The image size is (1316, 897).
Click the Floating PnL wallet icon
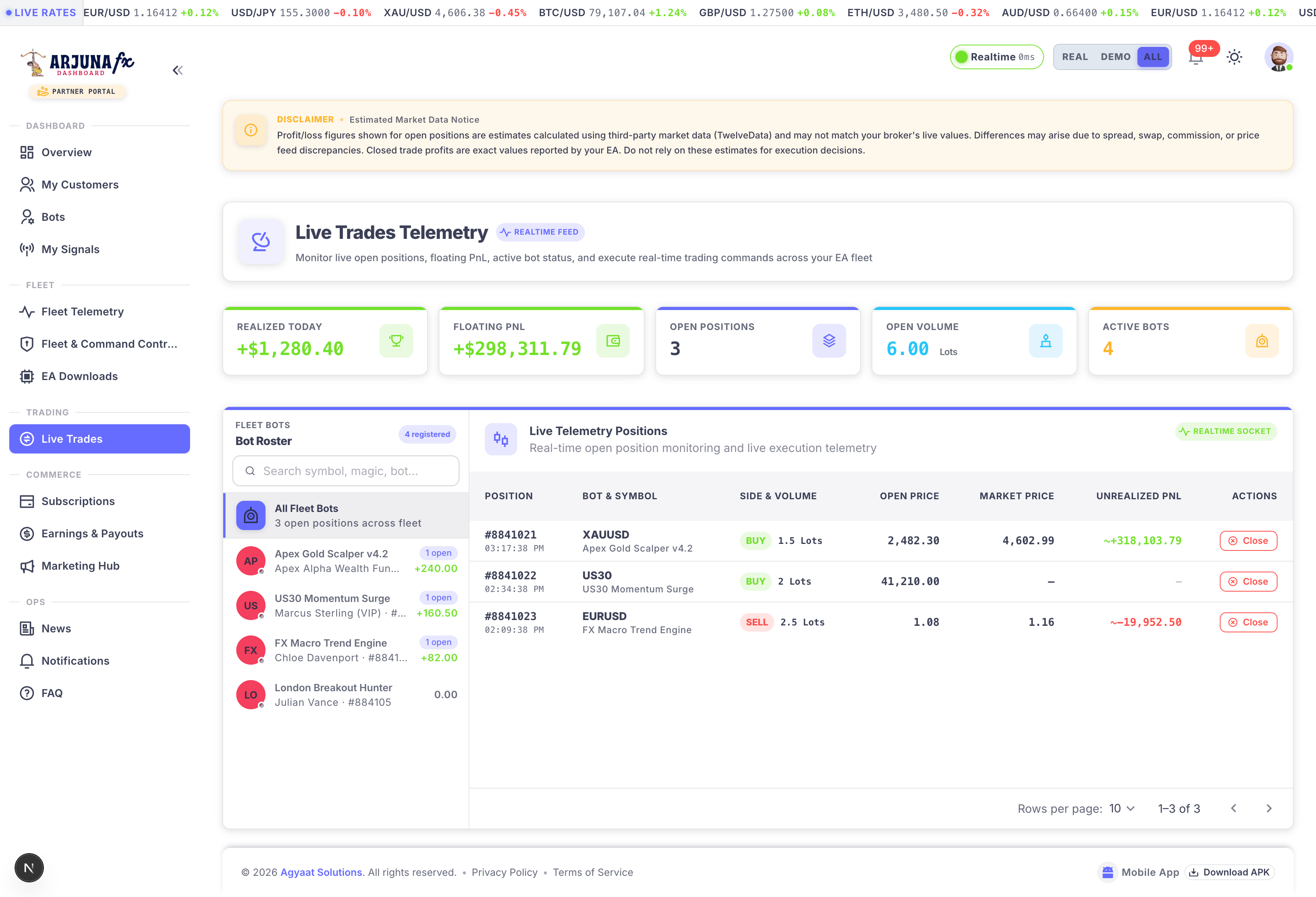point(613,341)
